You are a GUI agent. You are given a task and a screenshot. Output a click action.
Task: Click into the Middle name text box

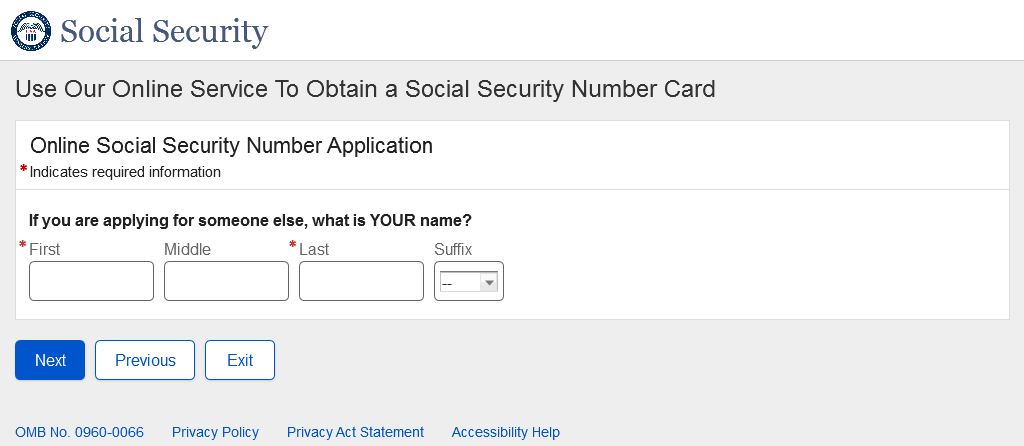pyautogui.click(x=226, y=281)
